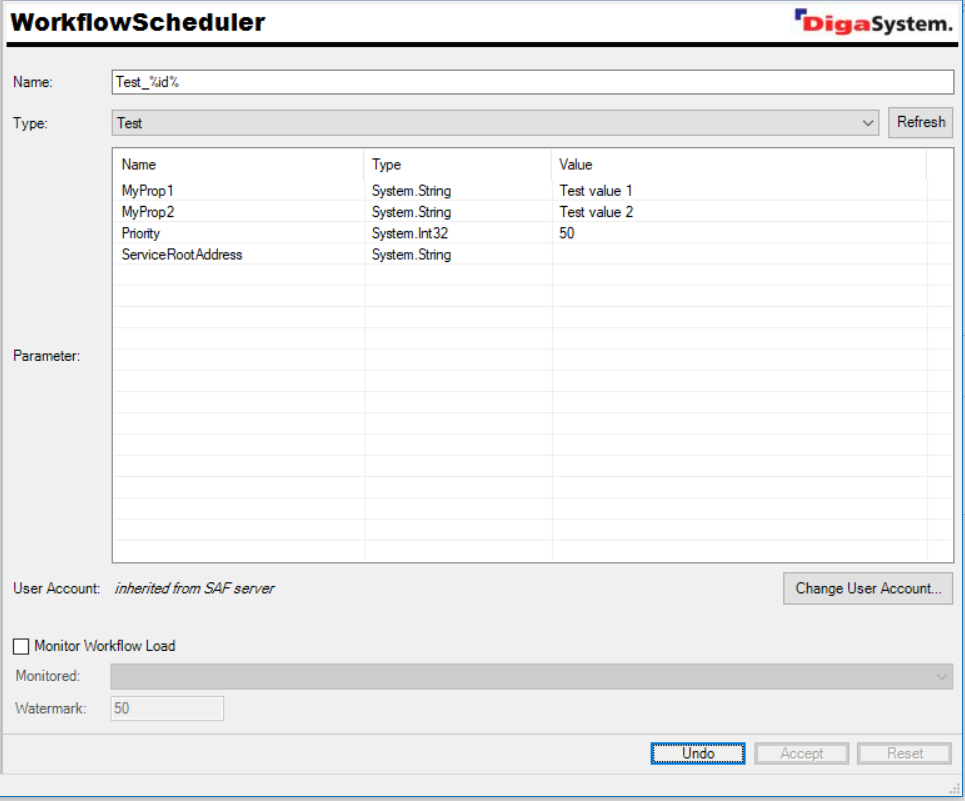
Task: Click the Type column header
Action: point(386,164)
